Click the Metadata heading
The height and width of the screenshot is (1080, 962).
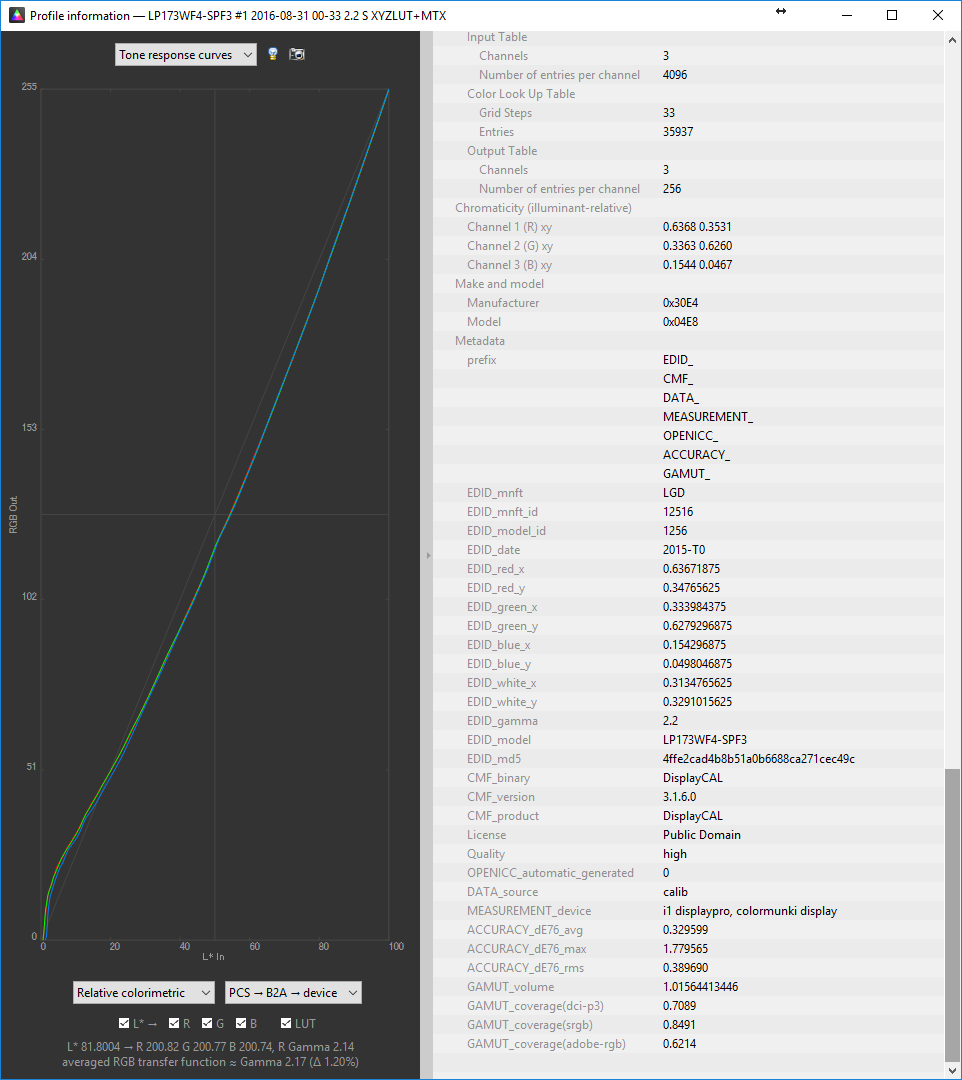(479, 341)
